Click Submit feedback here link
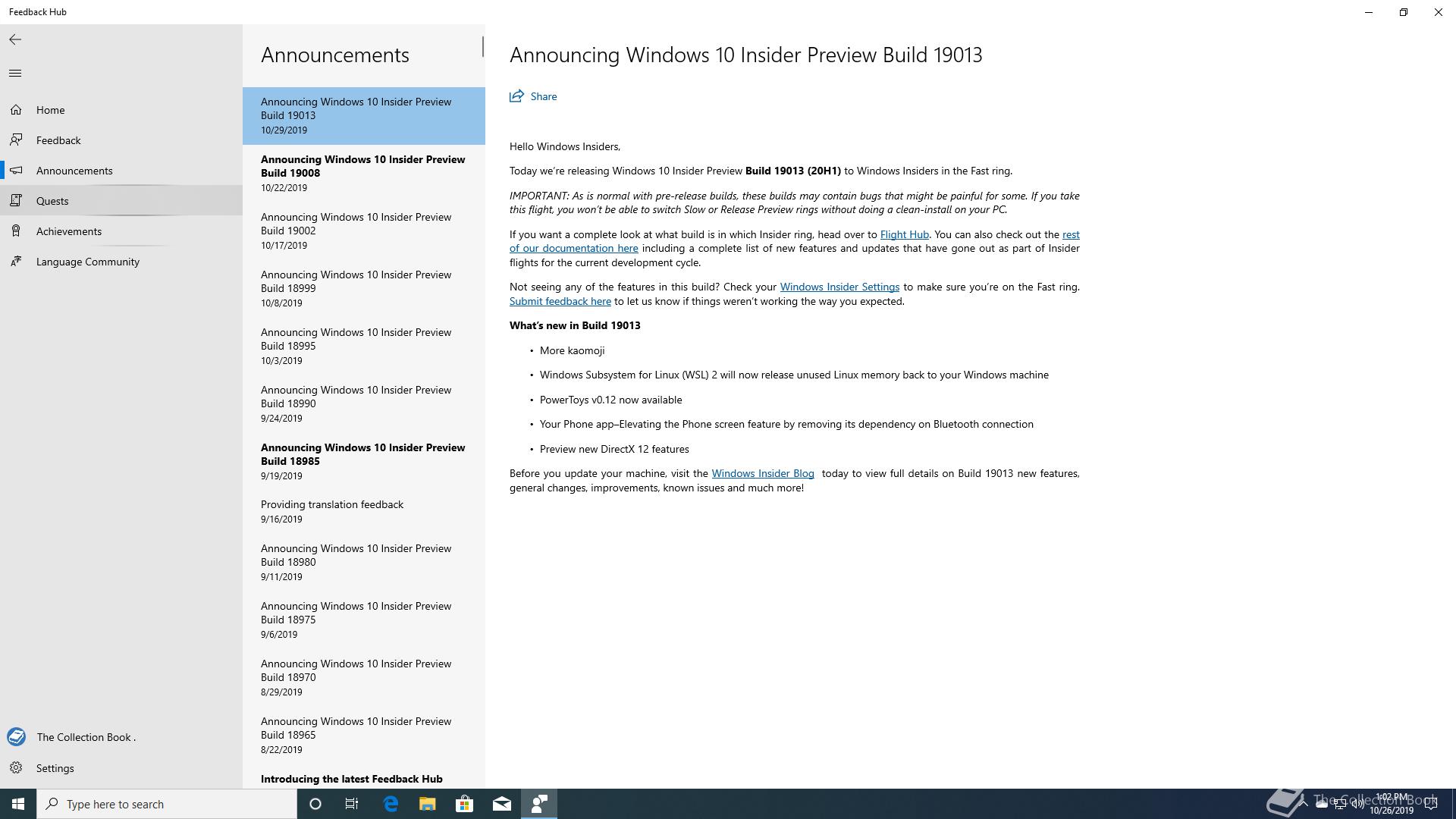 coord(560,301)
